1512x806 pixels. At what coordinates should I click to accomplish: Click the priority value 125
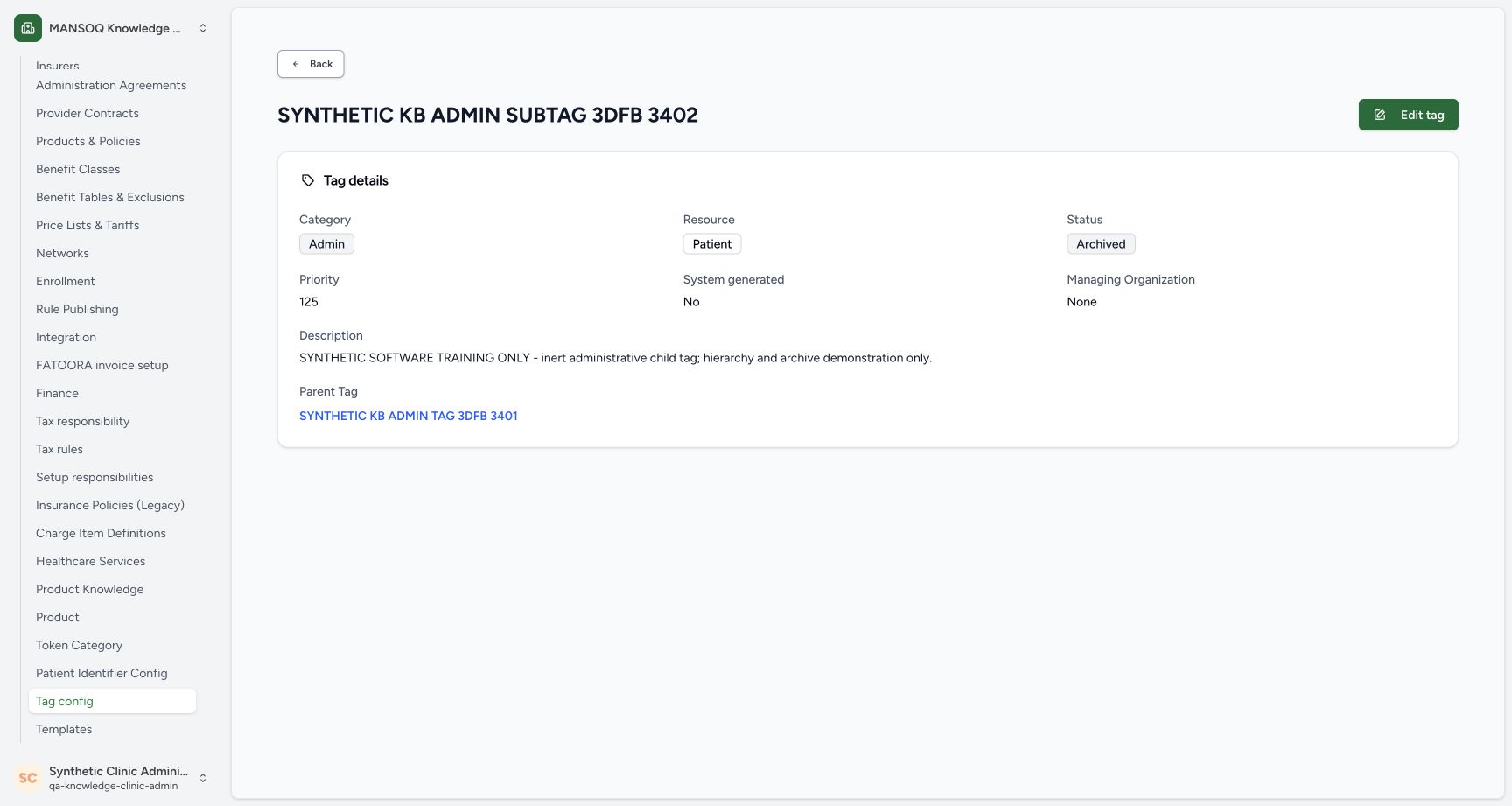tap(309, 302)
